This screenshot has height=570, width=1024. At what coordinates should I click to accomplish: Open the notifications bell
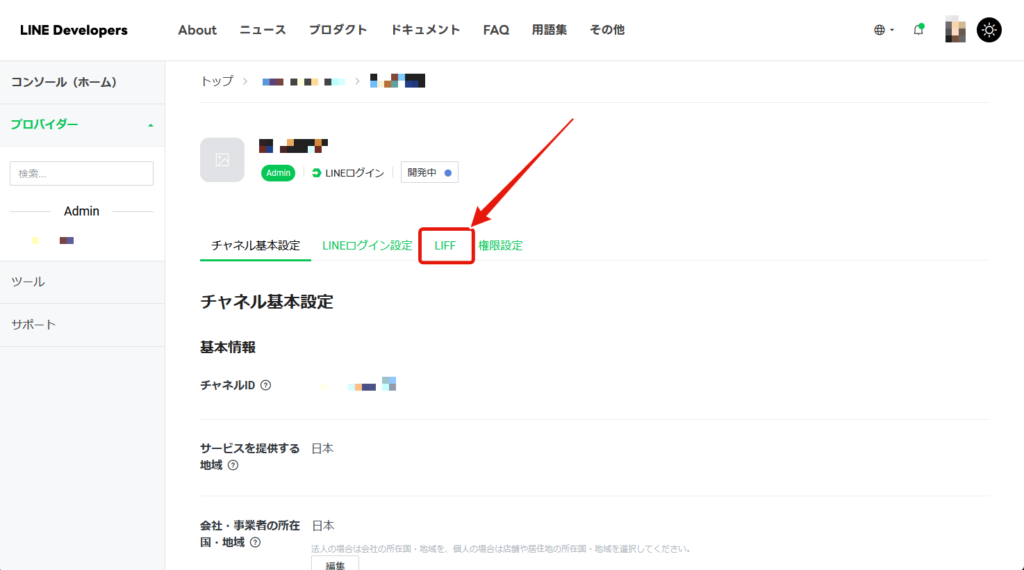pyautogui.click(x=918, y=29)
